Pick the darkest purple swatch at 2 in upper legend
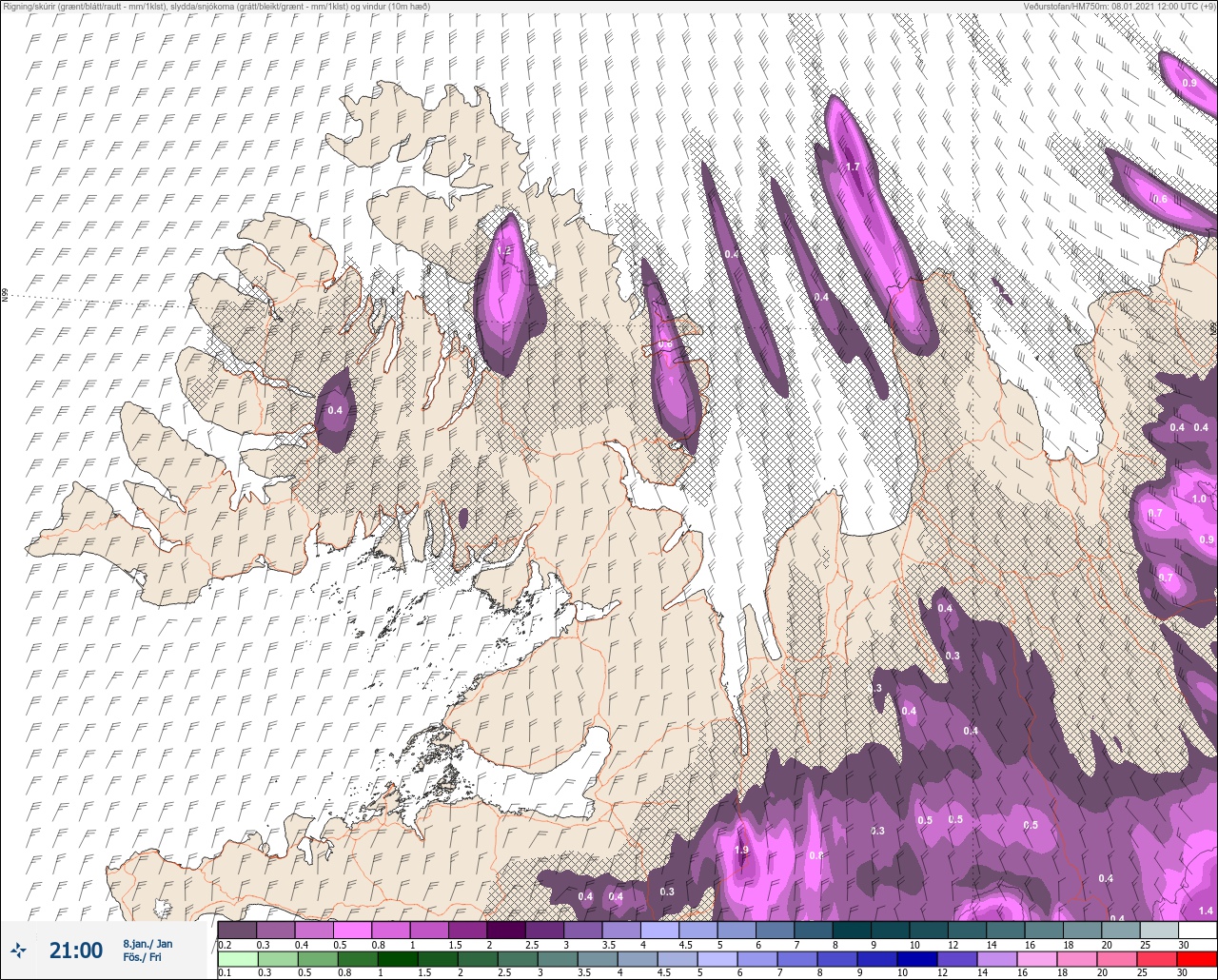Screen dimensions: 1218x980 506,930
